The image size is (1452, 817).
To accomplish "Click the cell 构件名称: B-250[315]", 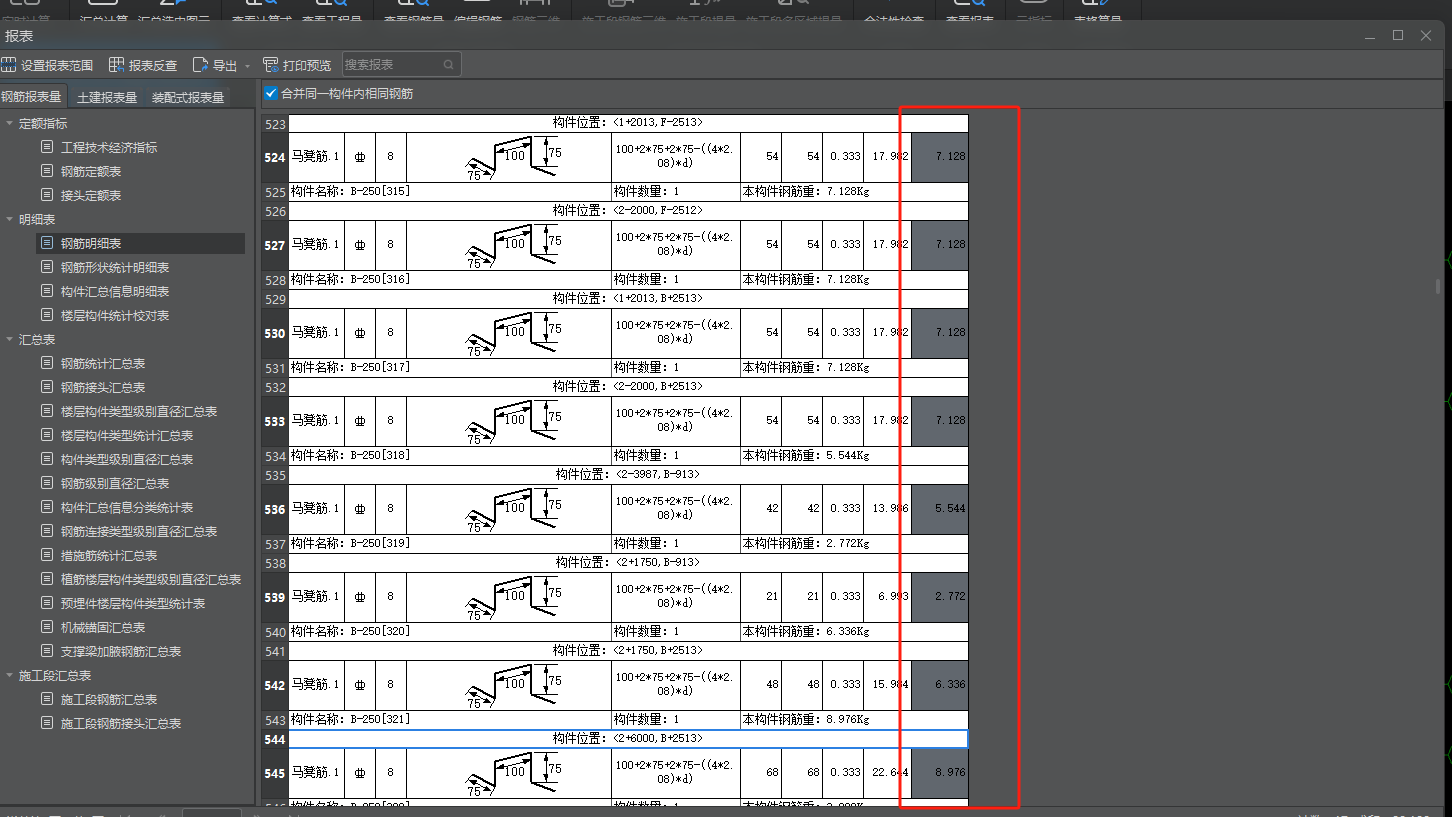I will pos(450,191).
